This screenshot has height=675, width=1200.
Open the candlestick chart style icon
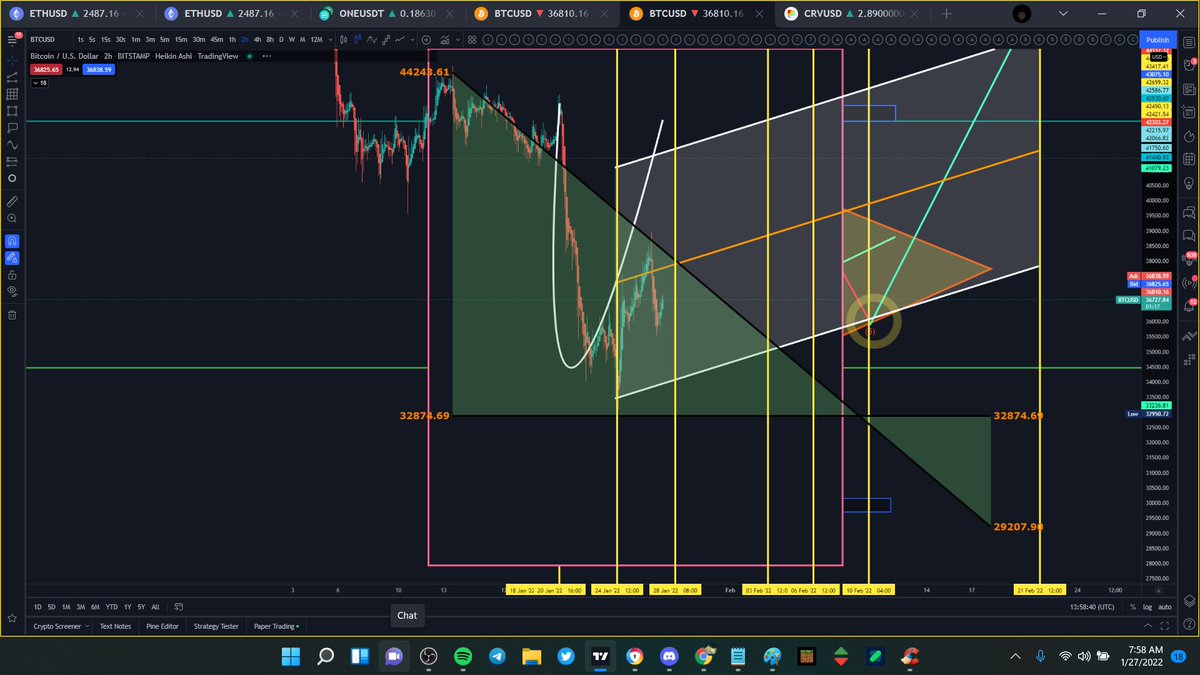click(x=343, y=39)
